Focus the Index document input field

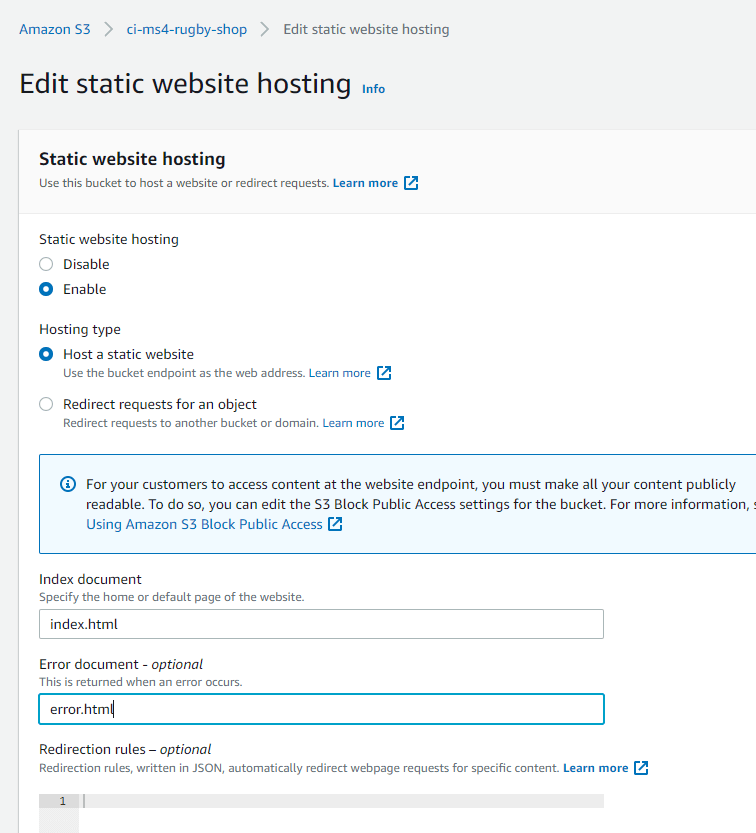tap(321, 624)
